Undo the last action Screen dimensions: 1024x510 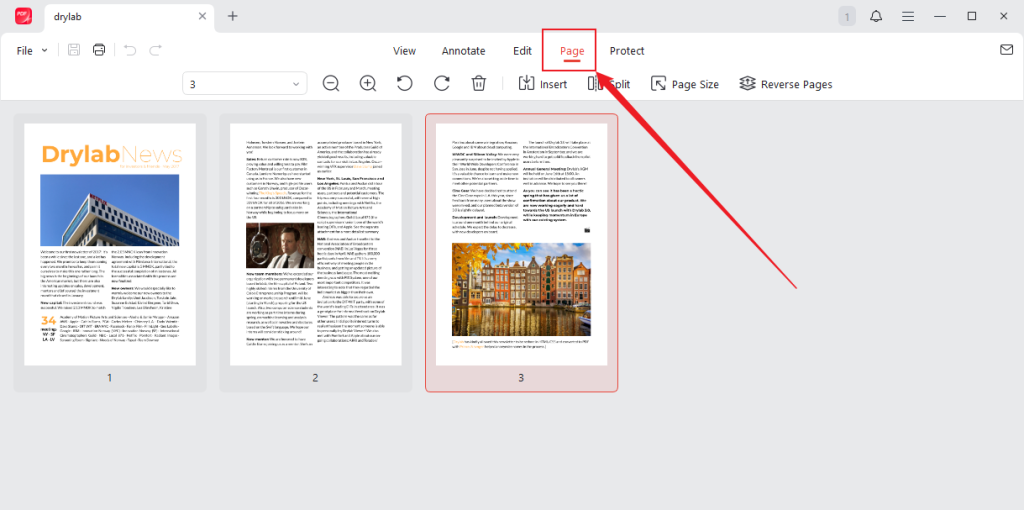tap(130, 50)
